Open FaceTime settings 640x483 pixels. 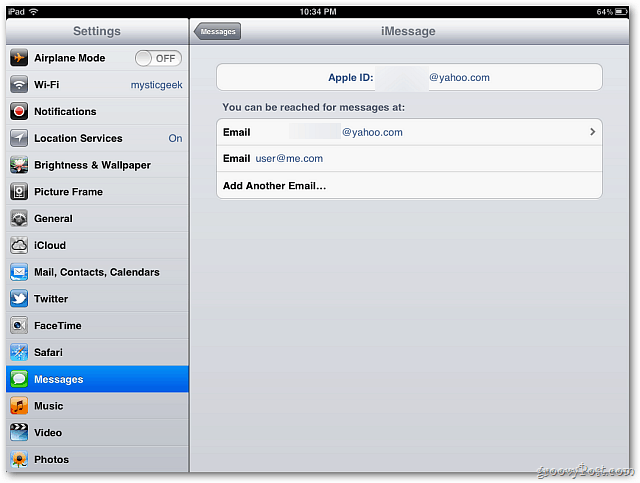pos(97,325)
